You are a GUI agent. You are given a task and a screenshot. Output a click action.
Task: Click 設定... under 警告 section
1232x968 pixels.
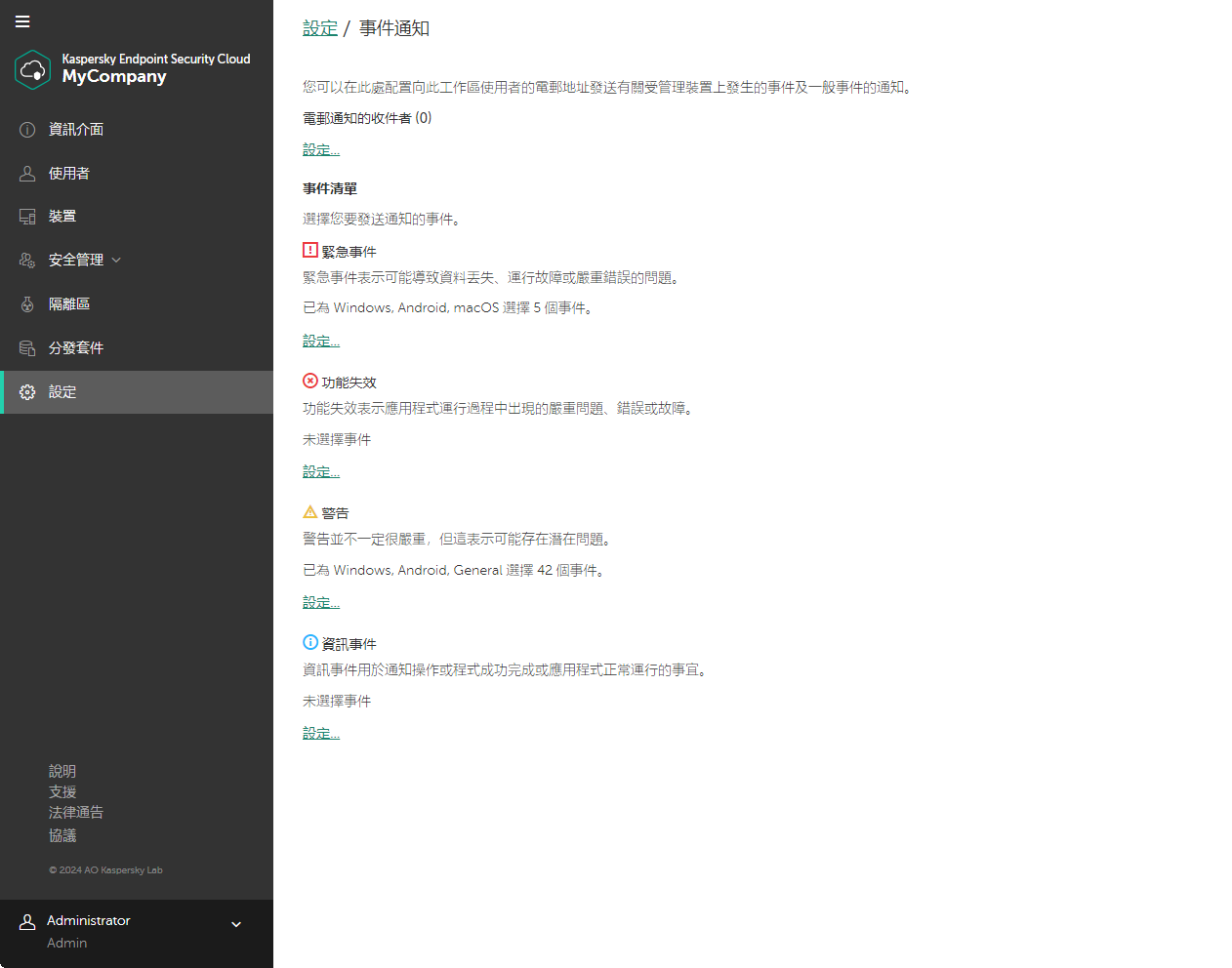tap(320, 602)
